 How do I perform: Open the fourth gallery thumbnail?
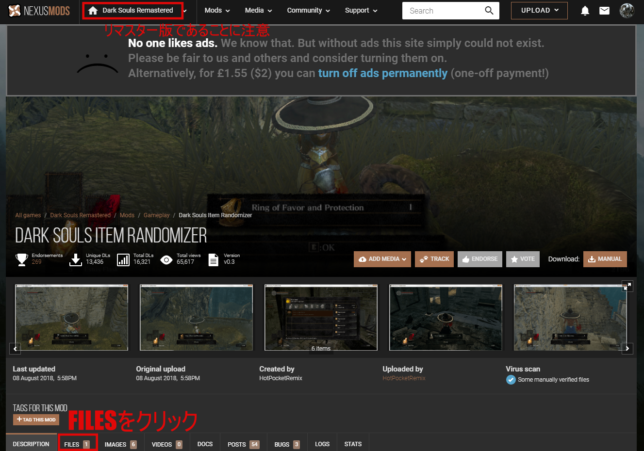tap(446, 317)
